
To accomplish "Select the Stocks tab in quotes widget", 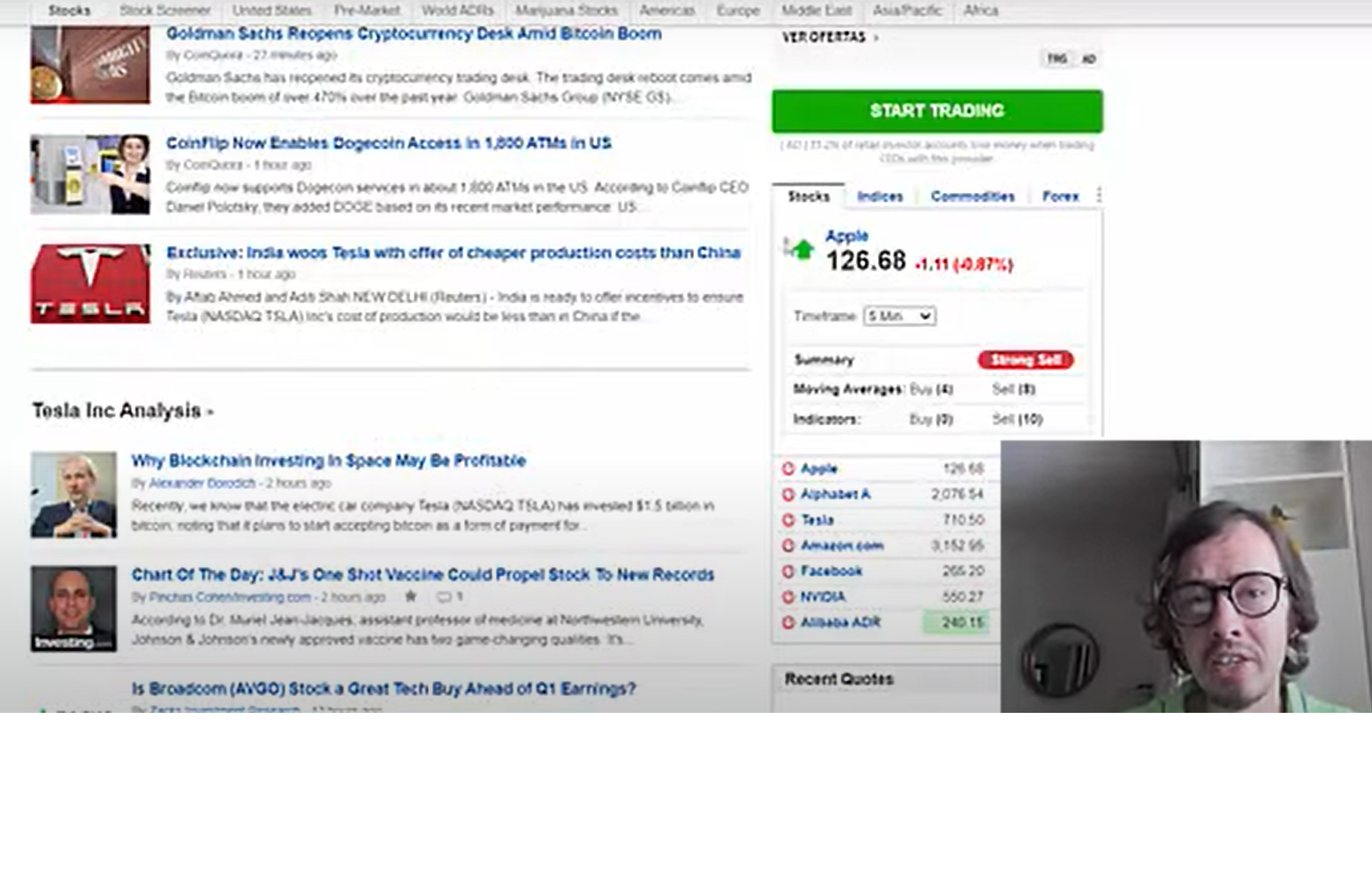I will point(808,196).
